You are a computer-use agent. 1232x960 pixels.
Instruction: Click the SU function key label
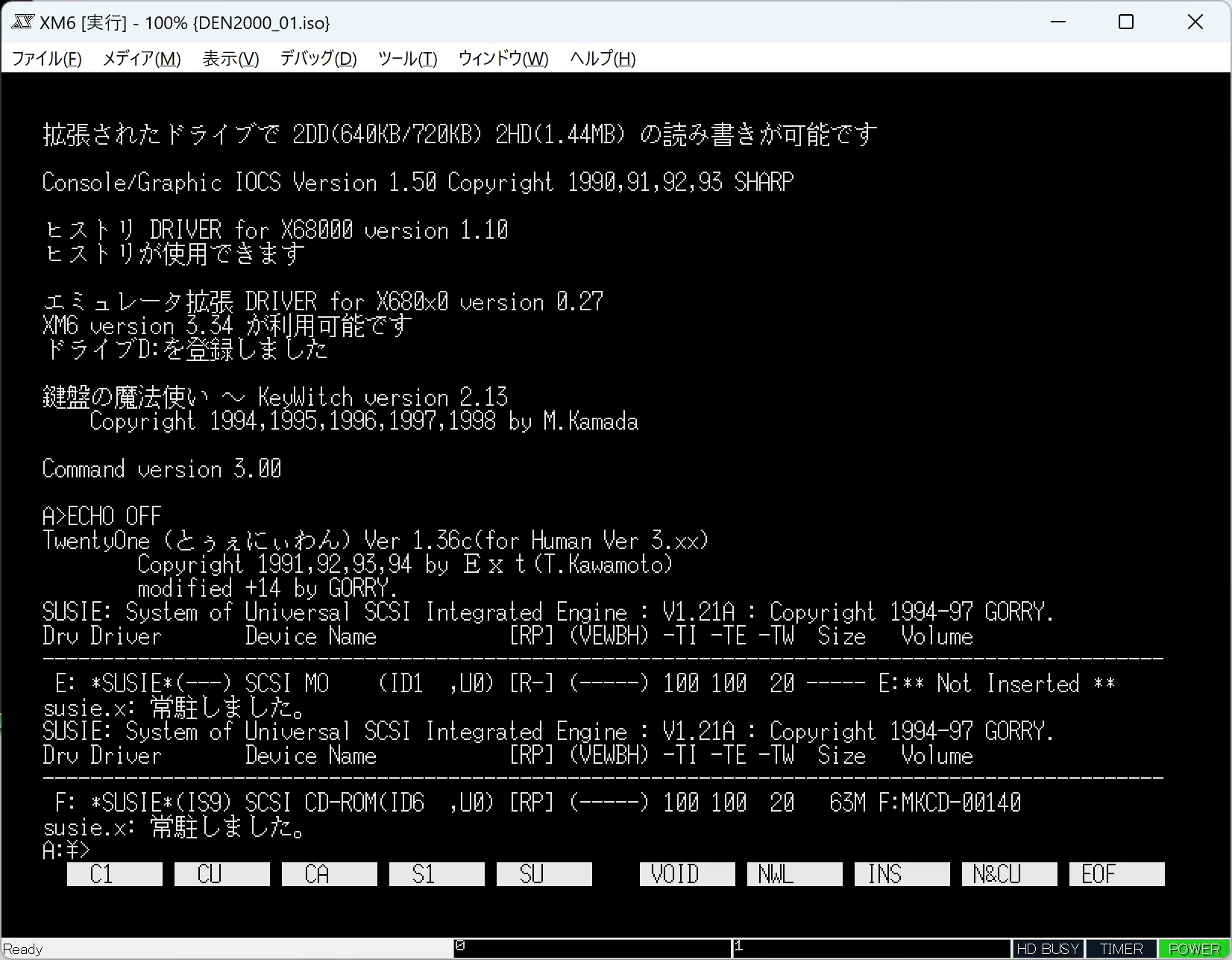pos(544,874)
